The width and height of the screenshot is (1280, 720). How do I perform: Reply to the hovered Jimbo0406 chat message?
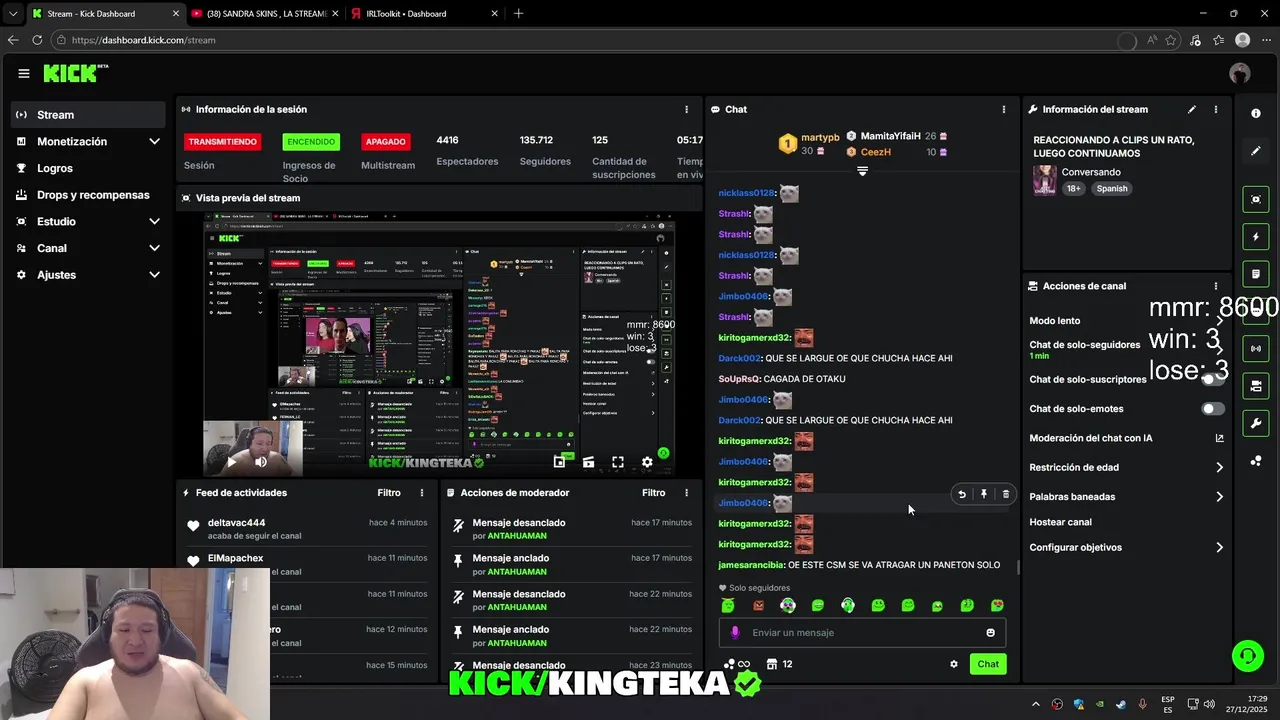(x=962, y=494)
